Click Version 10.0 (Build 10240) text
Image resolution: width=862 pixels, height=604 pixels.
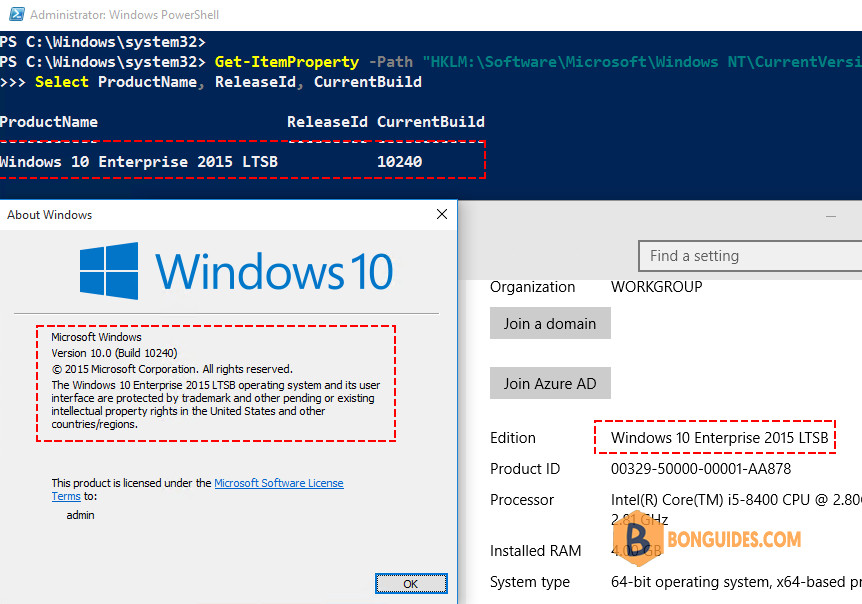click(x=114, y=353)
